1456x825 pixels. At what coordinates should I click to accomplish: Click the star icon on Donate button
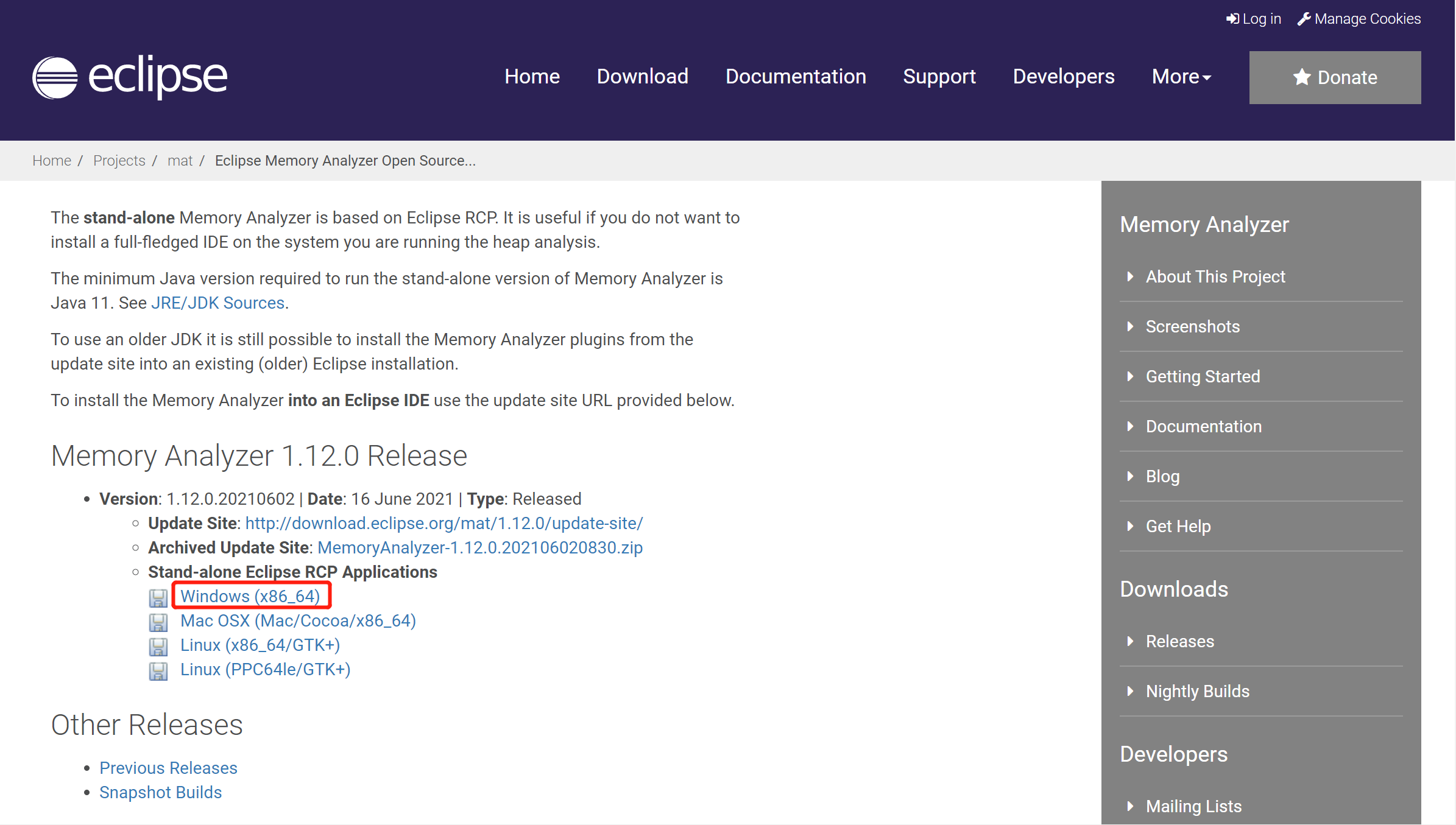1302,77
